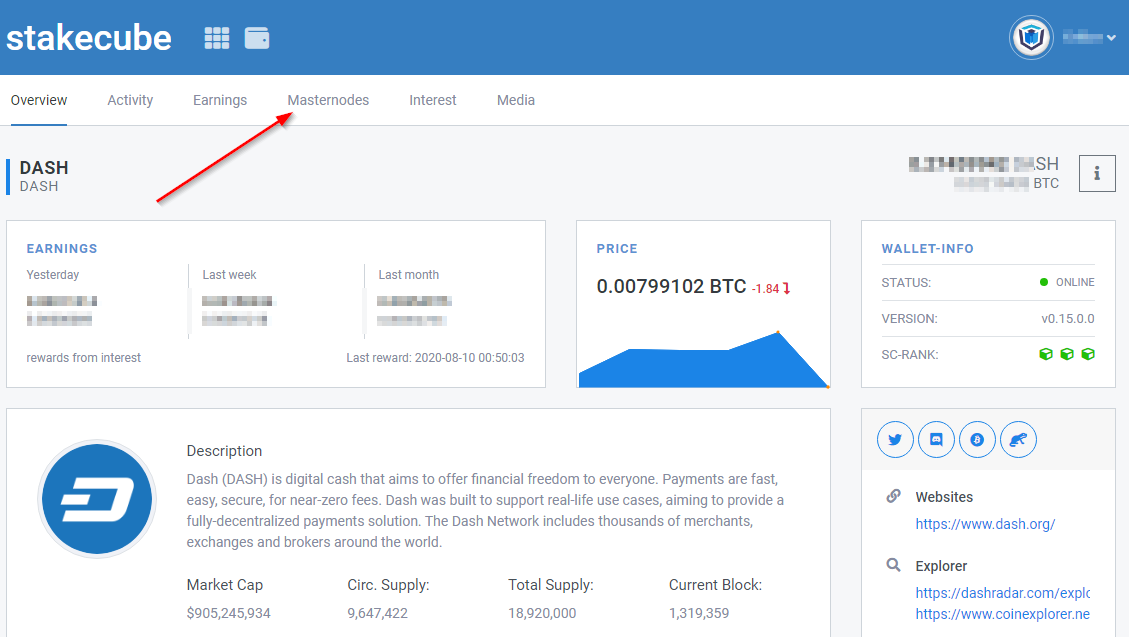Click the Total Supply value 18,920,000

coord(542,613)
